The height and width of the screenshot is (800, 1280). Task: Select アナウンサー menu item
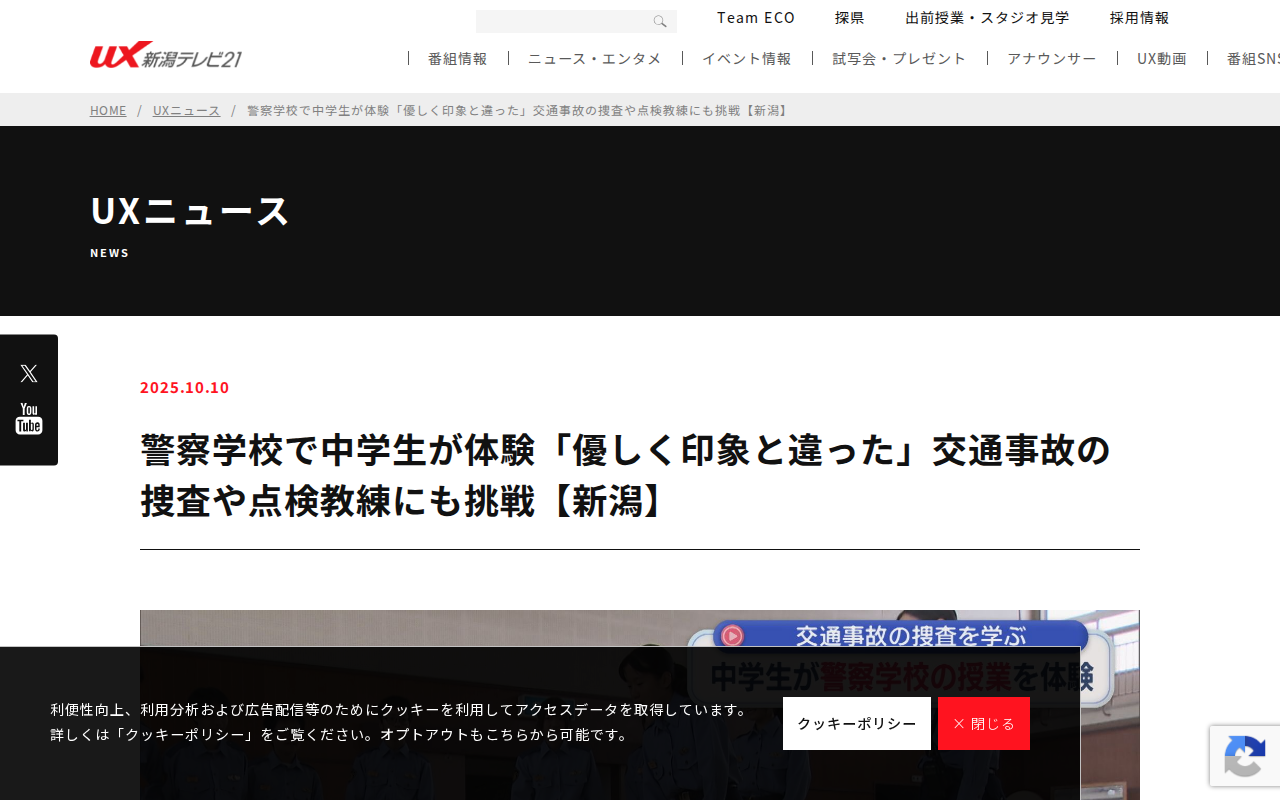point(1052,59)
